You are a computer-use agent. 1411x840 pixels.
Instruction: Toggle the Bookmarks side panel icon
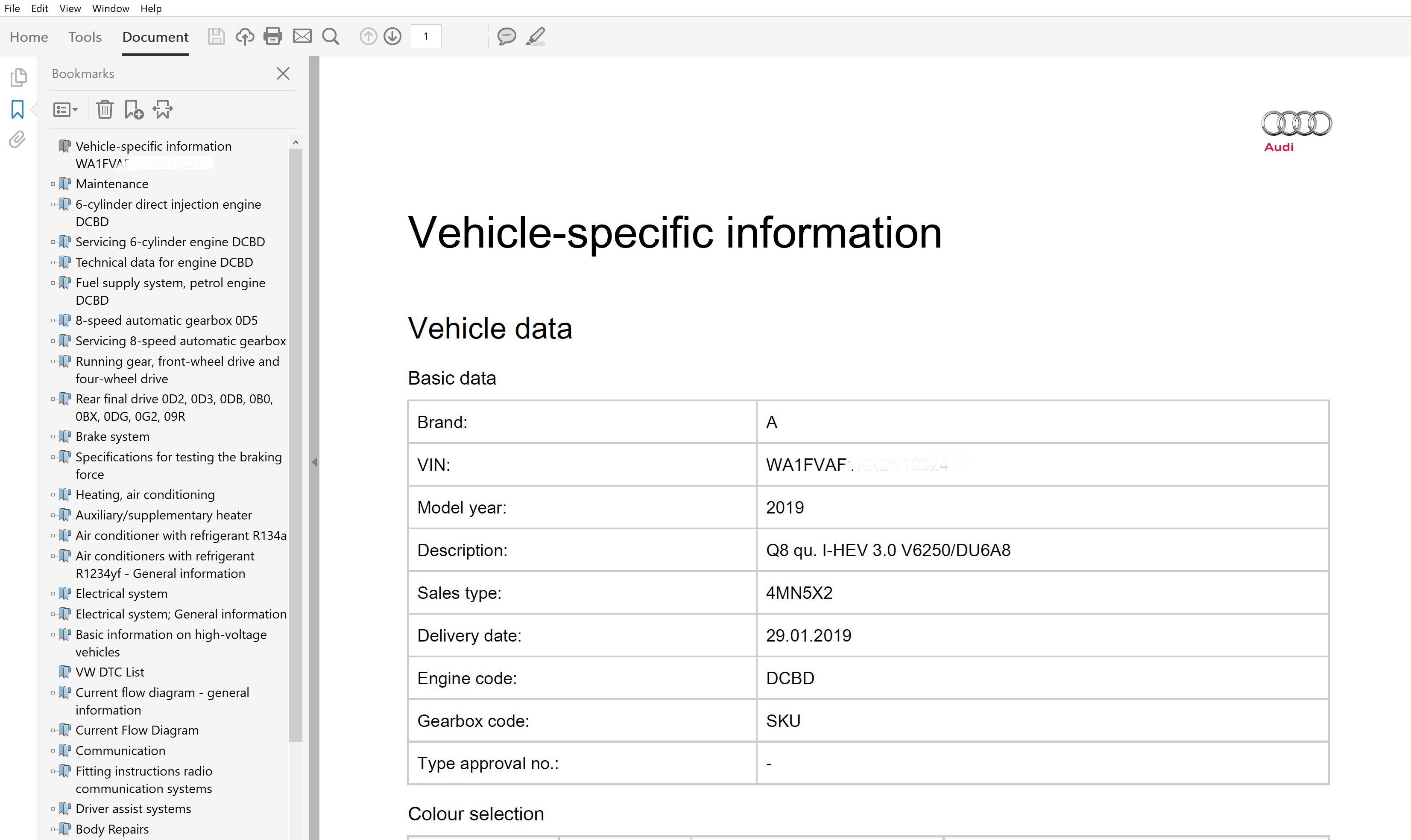point(18,109)
